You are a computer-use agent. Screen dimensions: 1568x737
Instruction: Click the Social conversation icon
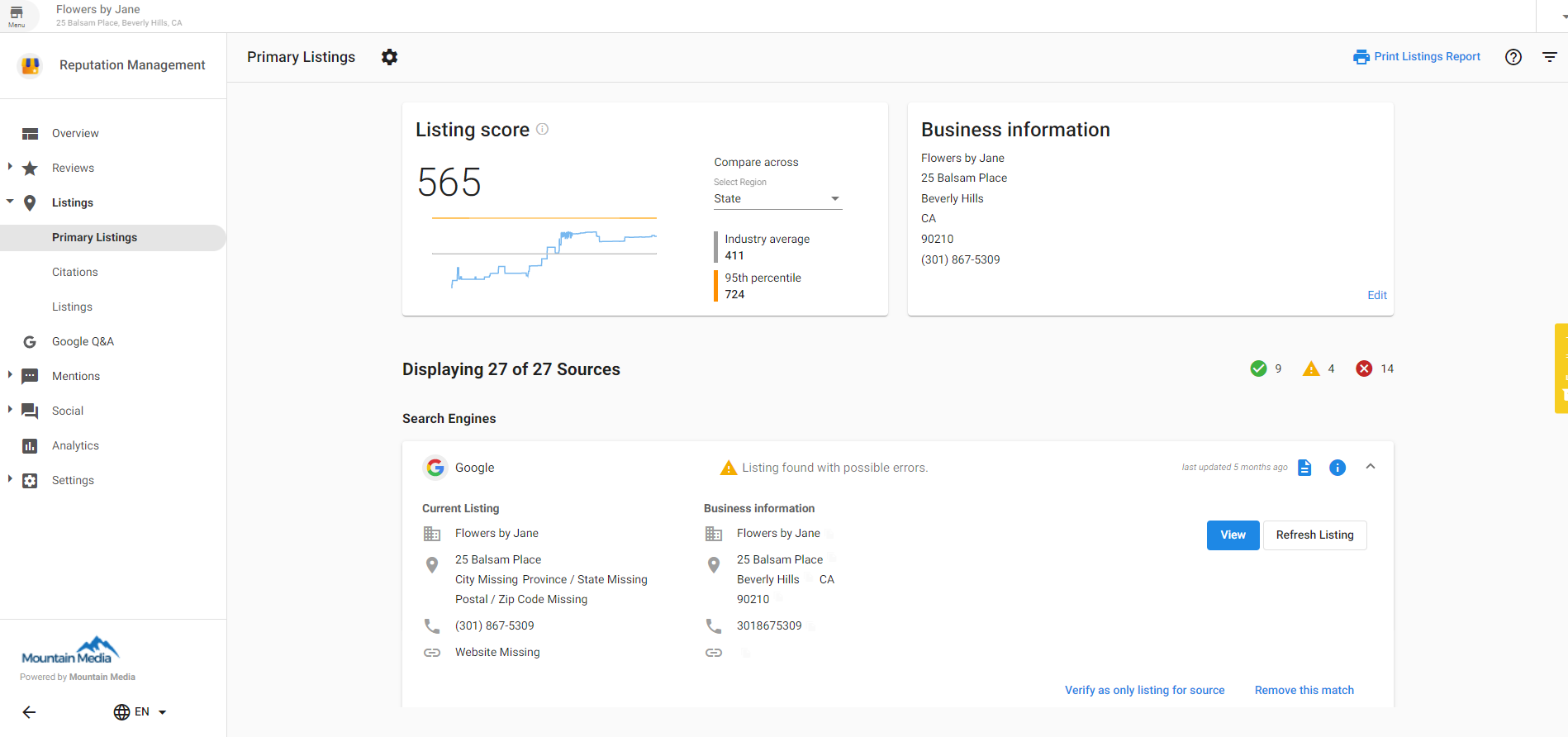click(x=30, y=411)
